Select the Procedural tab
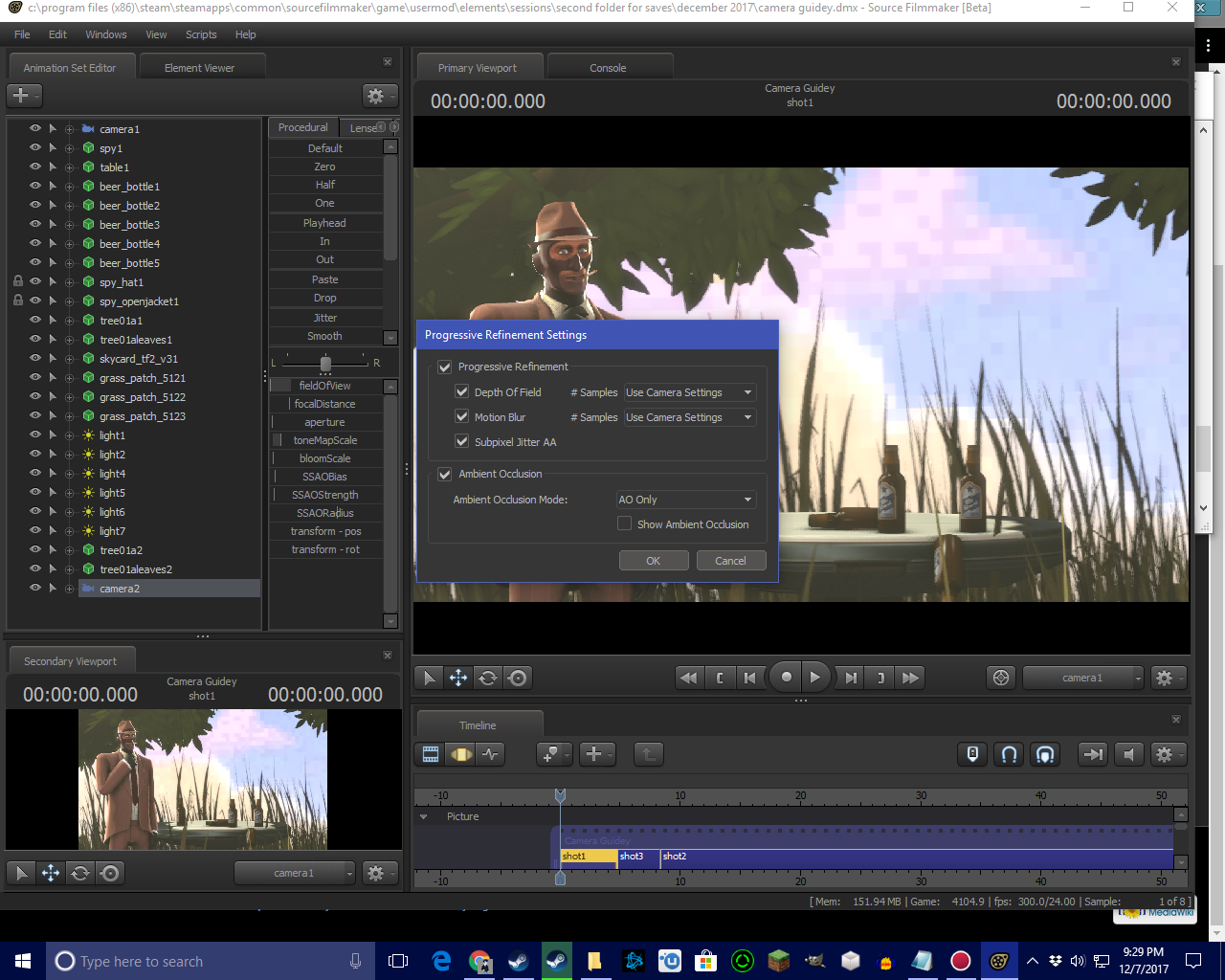1225x980 pixels. 302,127
